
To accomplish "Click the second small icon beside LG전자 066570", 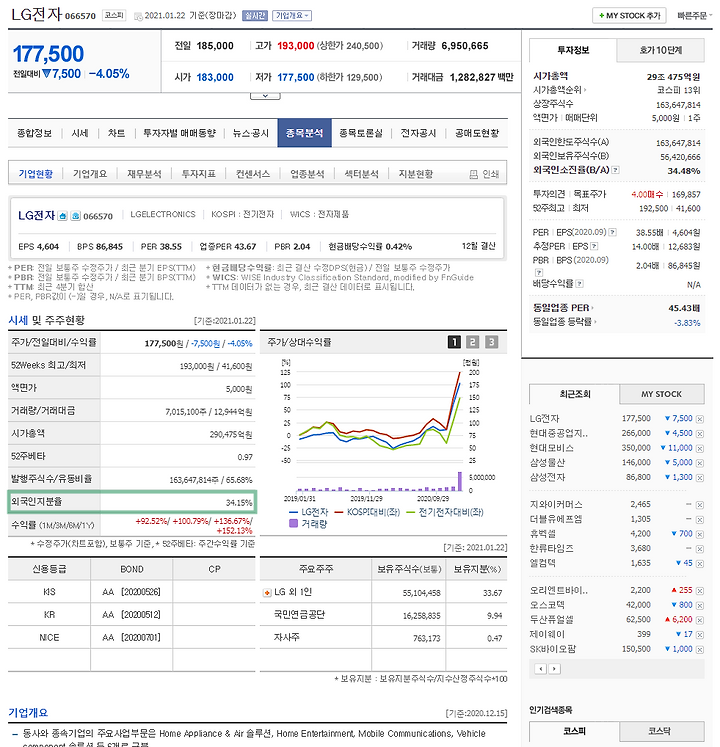I will point(76,216).
